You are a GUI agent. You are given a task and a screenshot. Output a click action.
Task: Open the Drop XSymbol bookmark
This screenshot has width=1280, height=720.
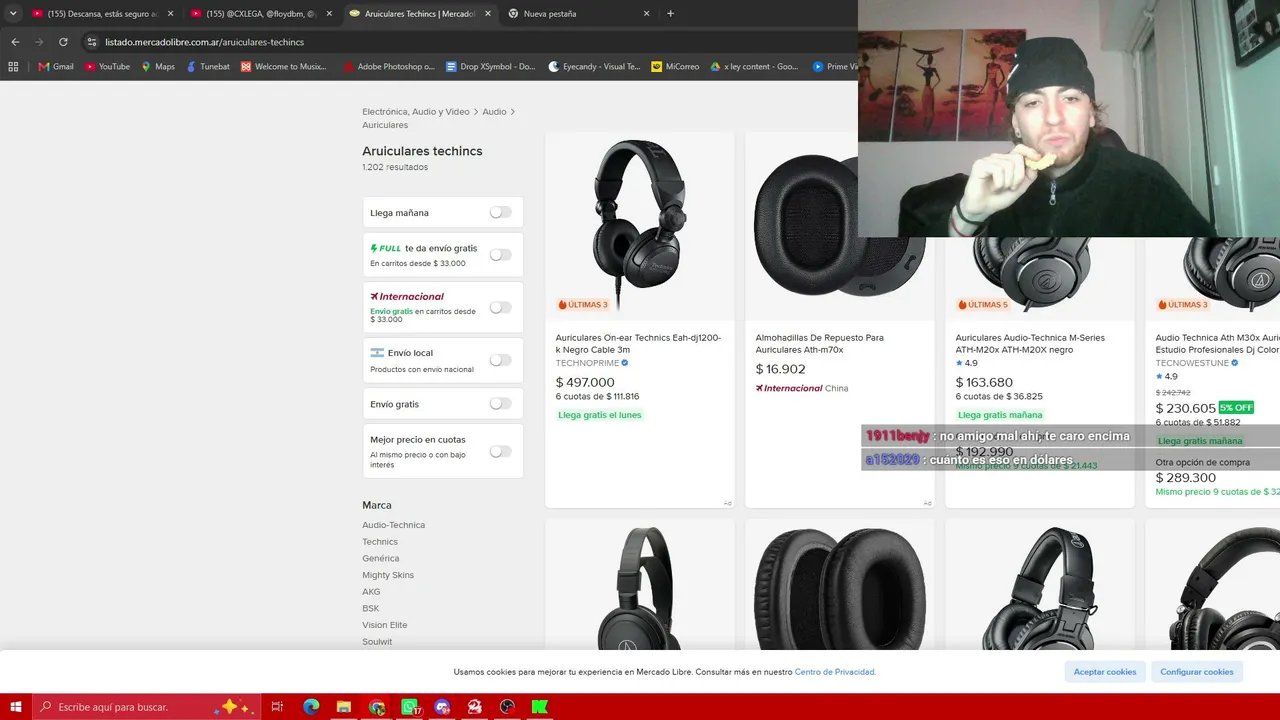pos(491,67)
